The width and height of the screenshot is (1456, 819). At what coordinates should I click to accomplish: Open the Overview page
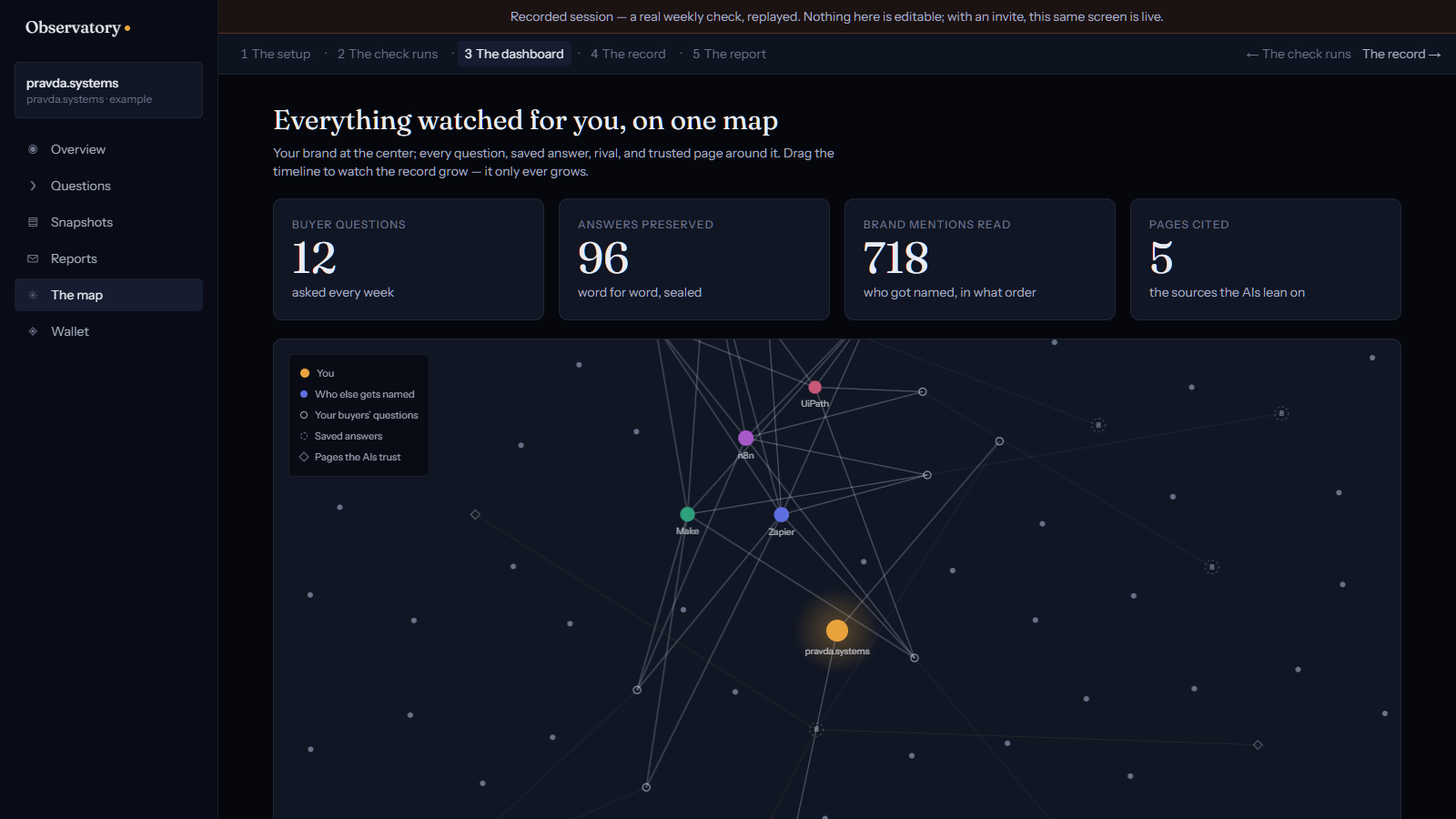(108, 149)
